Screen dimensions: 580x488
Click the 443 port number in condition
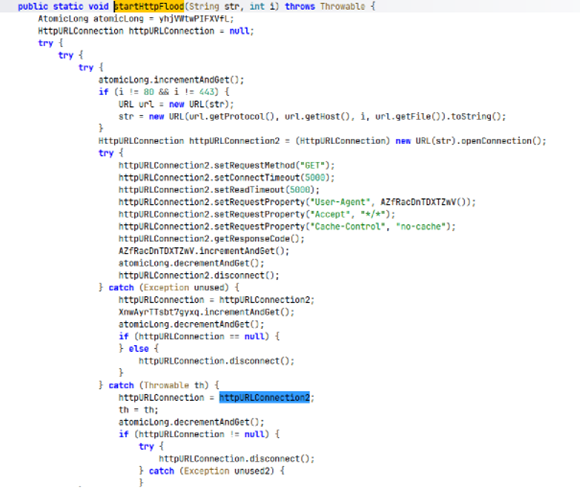206,92
